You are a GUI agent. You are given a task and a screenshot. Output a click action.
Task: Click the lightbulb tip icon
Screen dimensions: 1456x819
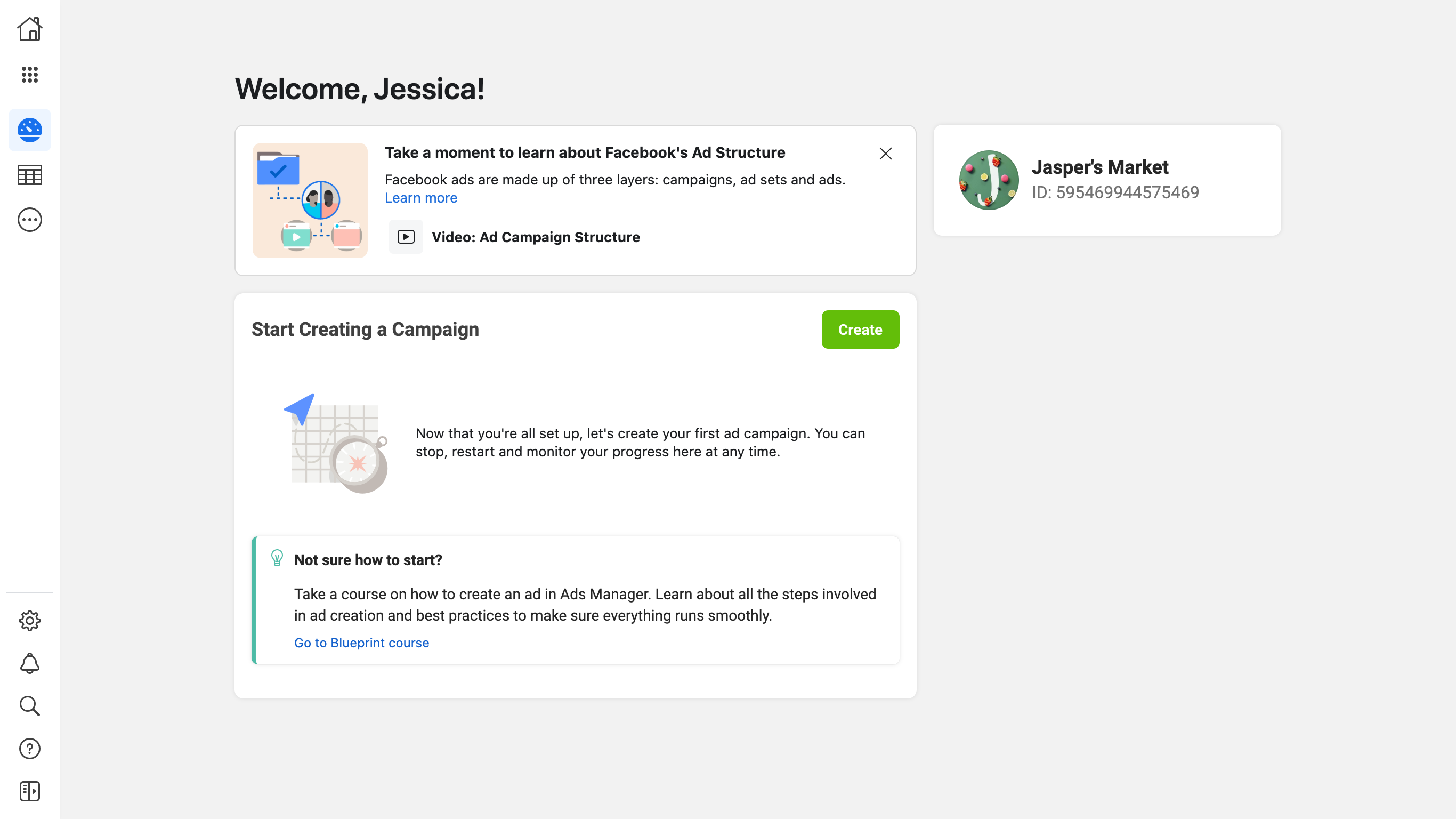coord(277,558)
